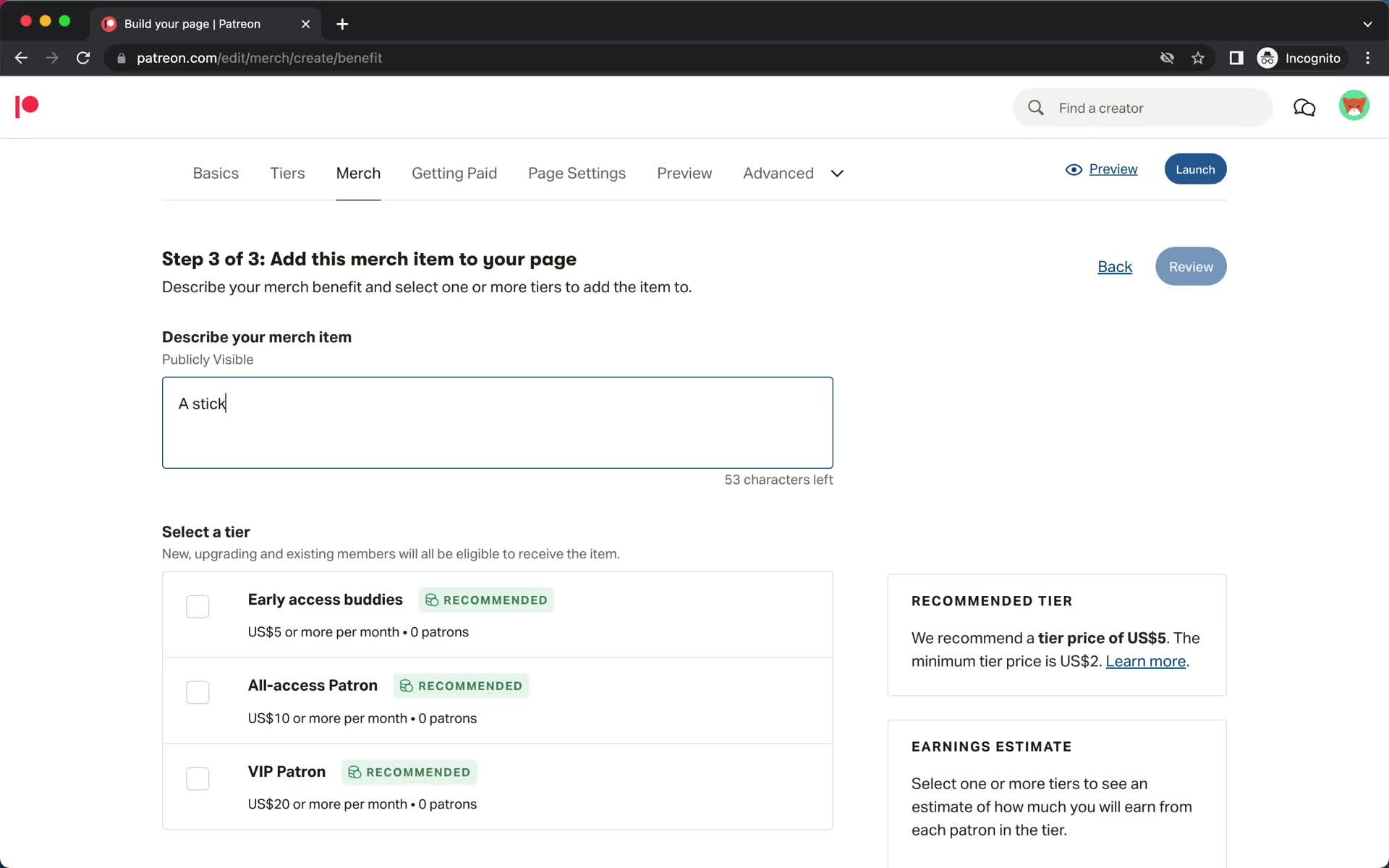1389x868 pixels.
Task: Click the Review button
Action: pyautogui.click(x=1191, y=266)
